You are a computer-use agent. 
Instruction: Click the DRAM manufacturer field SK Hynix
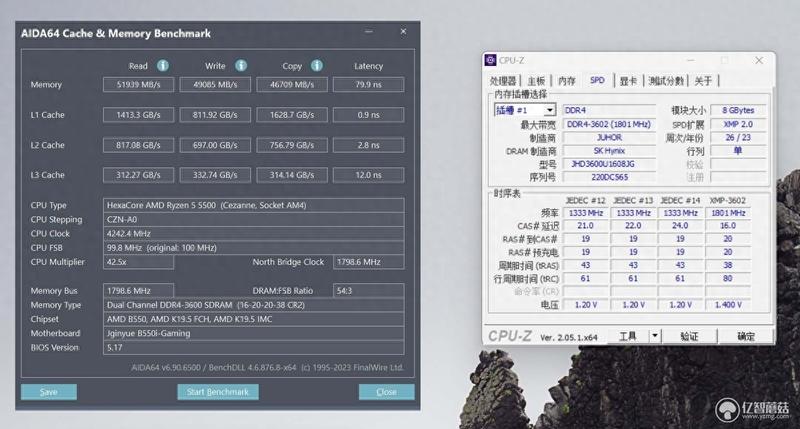609,150
